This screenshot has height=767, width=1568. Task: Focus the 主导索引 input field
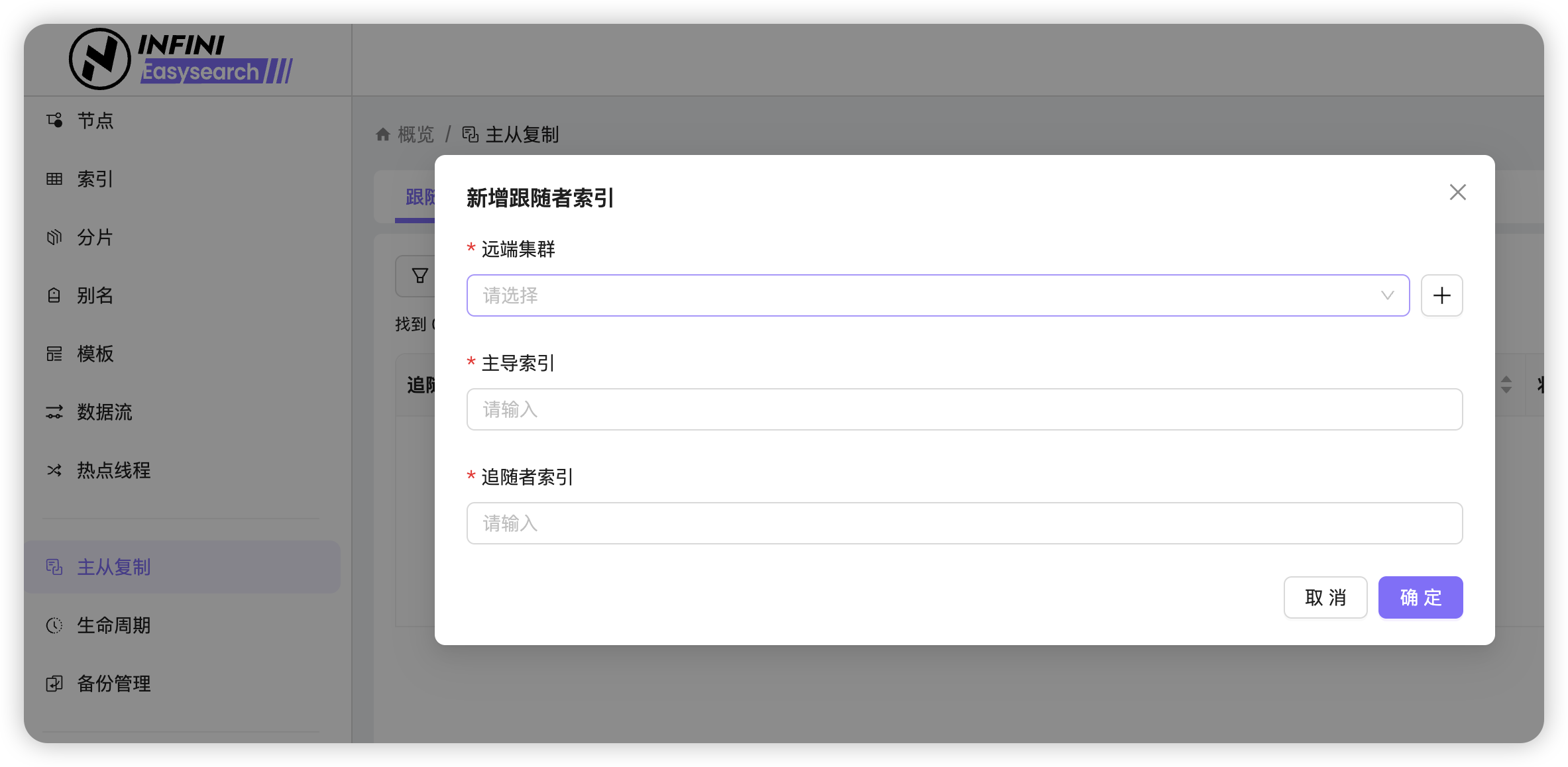(x=964, y=409)
